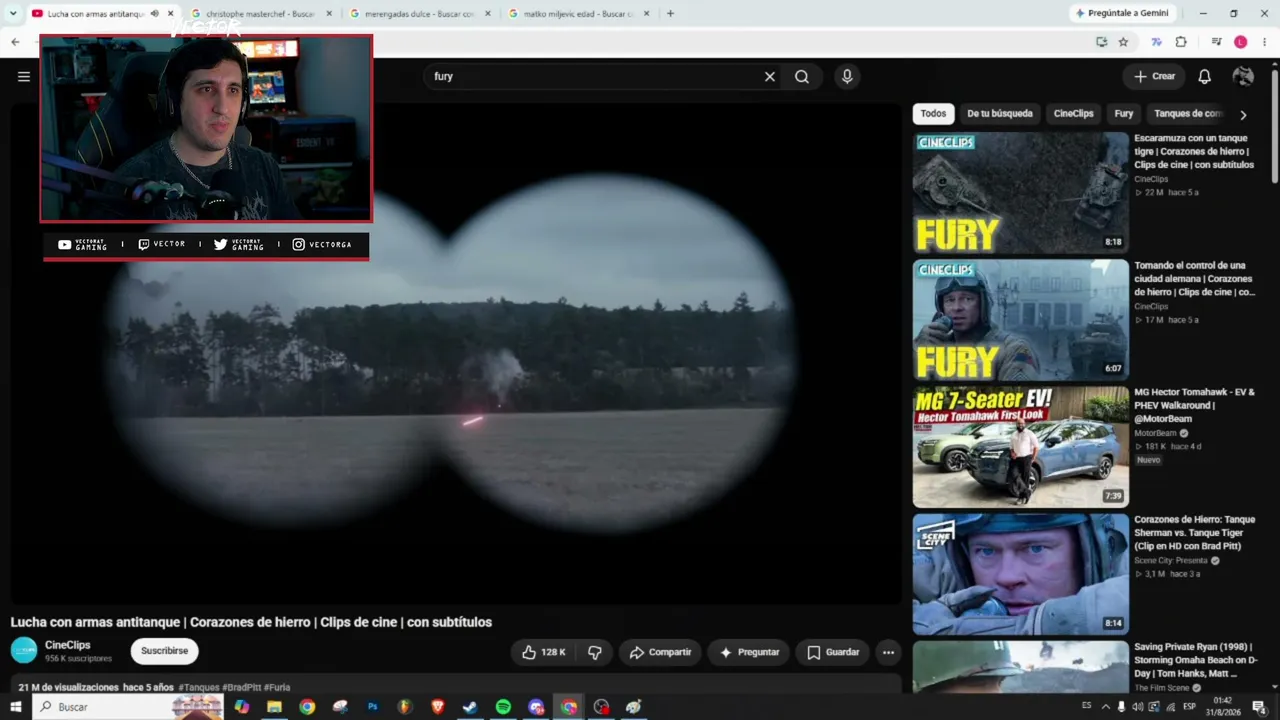Switch to 'christophe masterchef' tab
The height and width of the screenshot is (720, 1280).
tap(260, 14)
